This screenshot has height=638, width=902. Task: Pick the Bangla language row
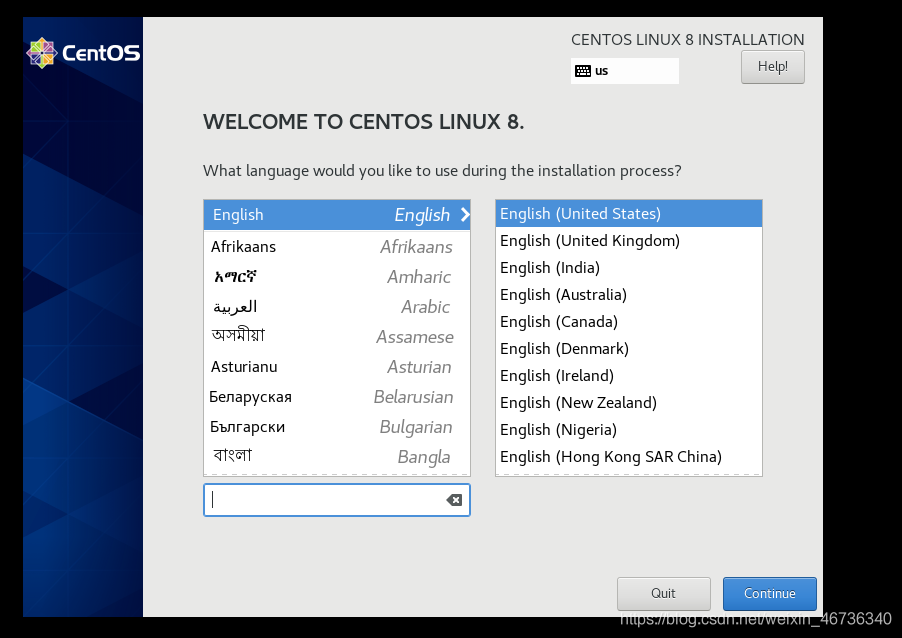(x=337, y=457)
